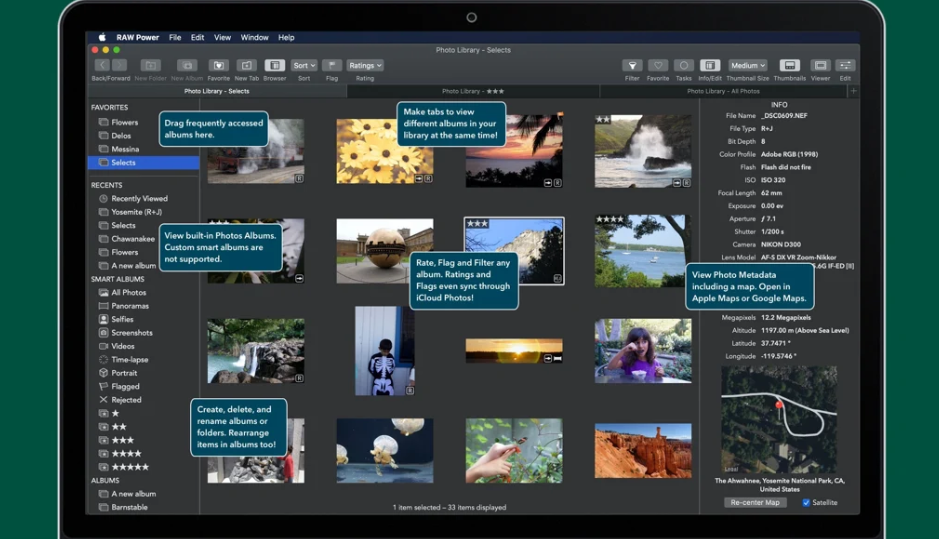Screen dimensions: 939x539
Task: Open the Sort dropdown
Action: [304, 66]
